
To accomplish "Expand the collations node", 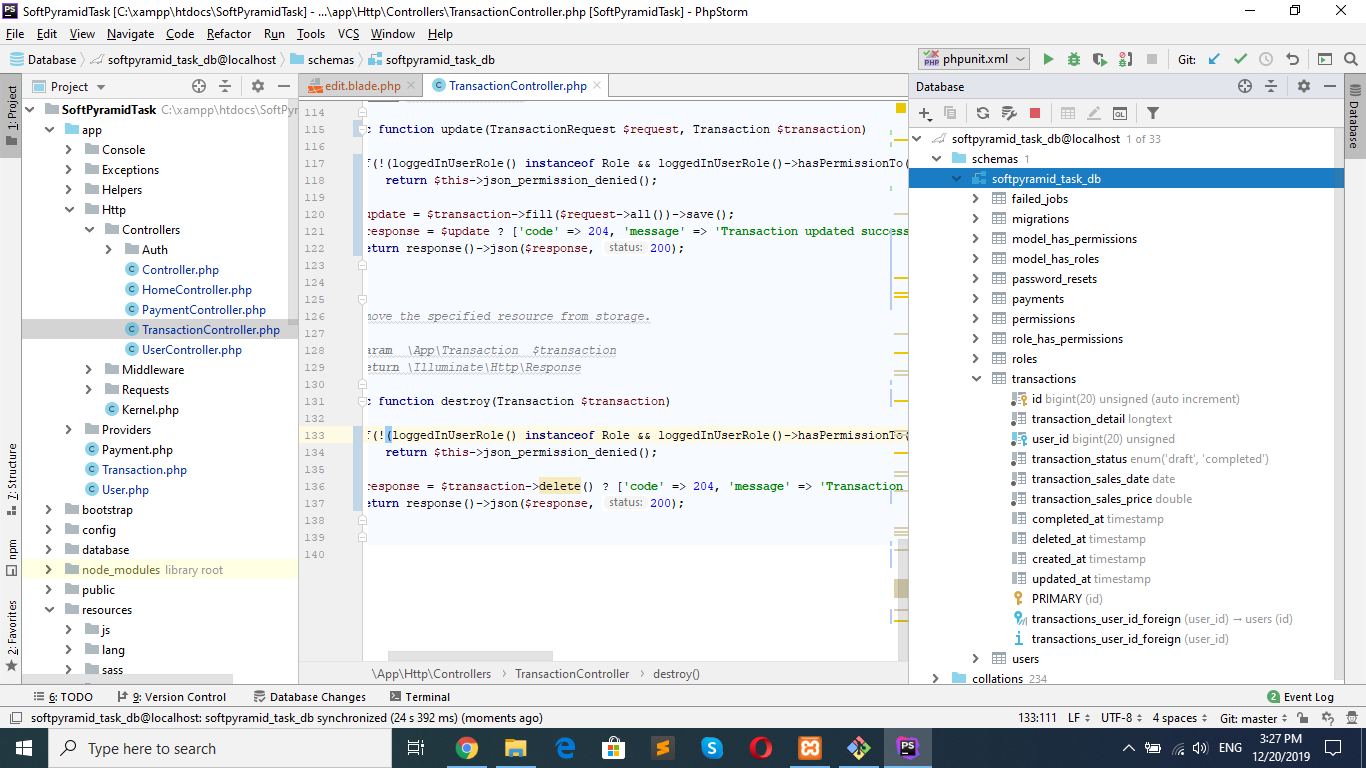I will [x=937, y=679].
